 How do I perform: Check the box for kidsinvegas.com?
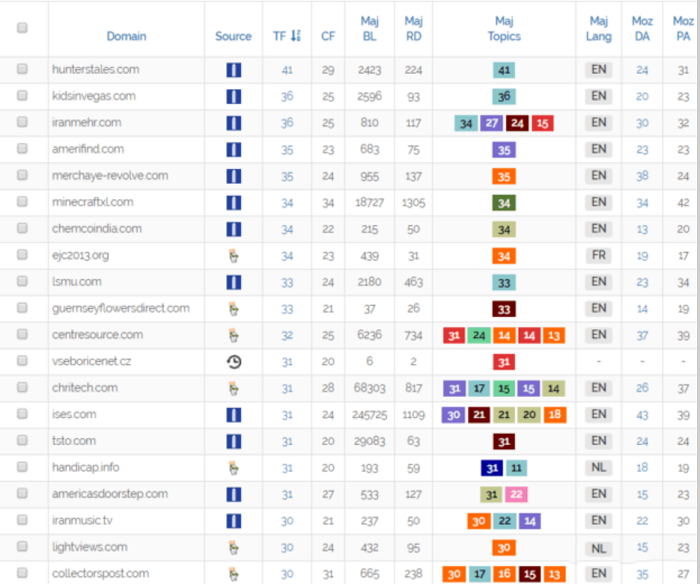coord(22,96)
